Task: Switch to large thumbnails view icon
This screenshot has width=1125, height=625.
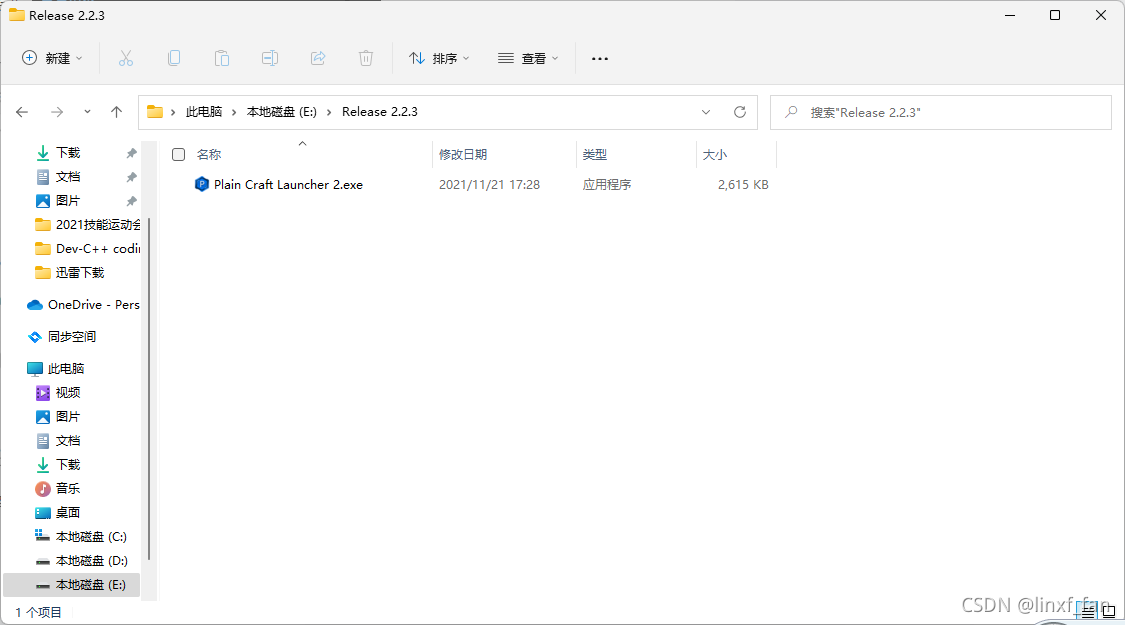Action: 1108,611
